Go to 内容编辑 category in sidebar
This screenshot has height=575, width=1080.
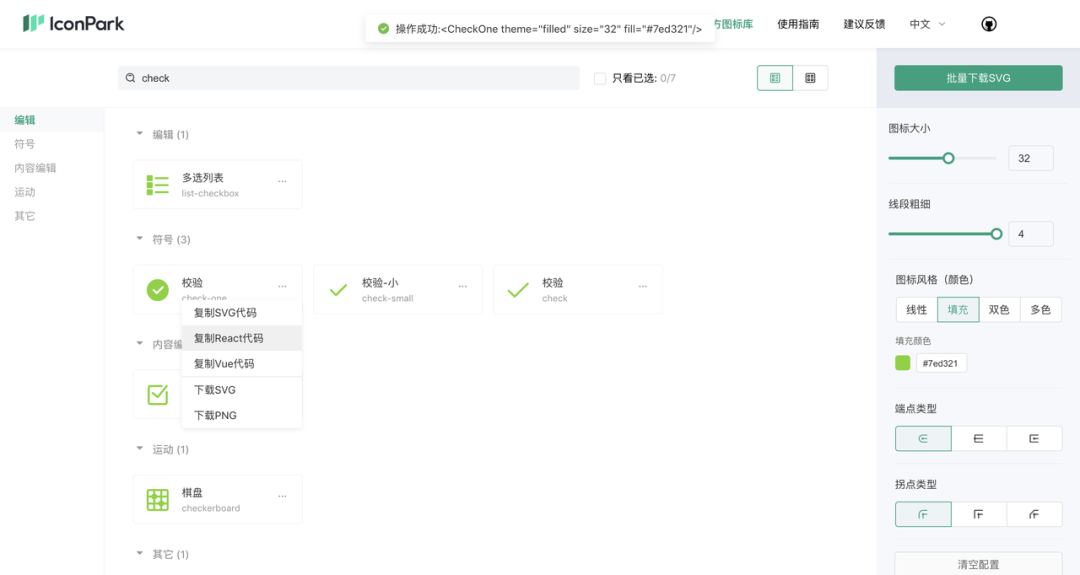(x=35, y=168)
